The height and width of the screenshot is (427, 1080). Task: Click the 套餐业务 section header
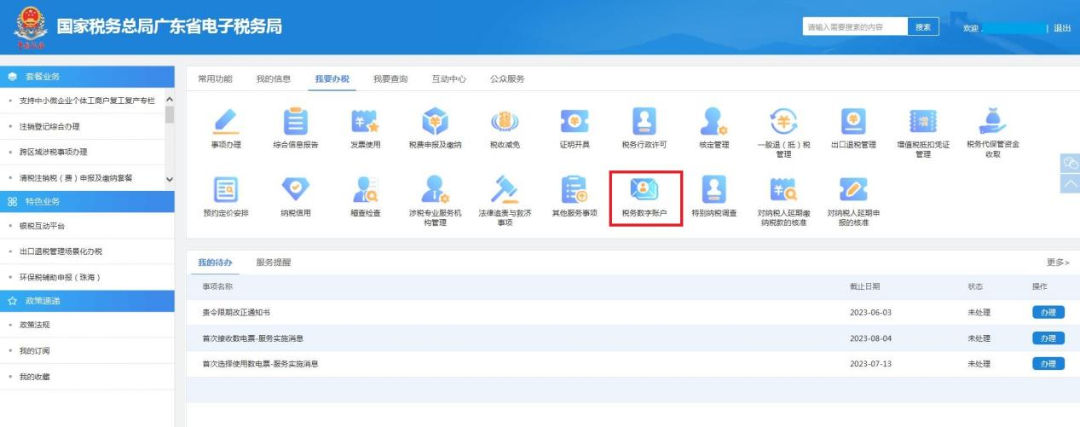click(x=87, y=76)
